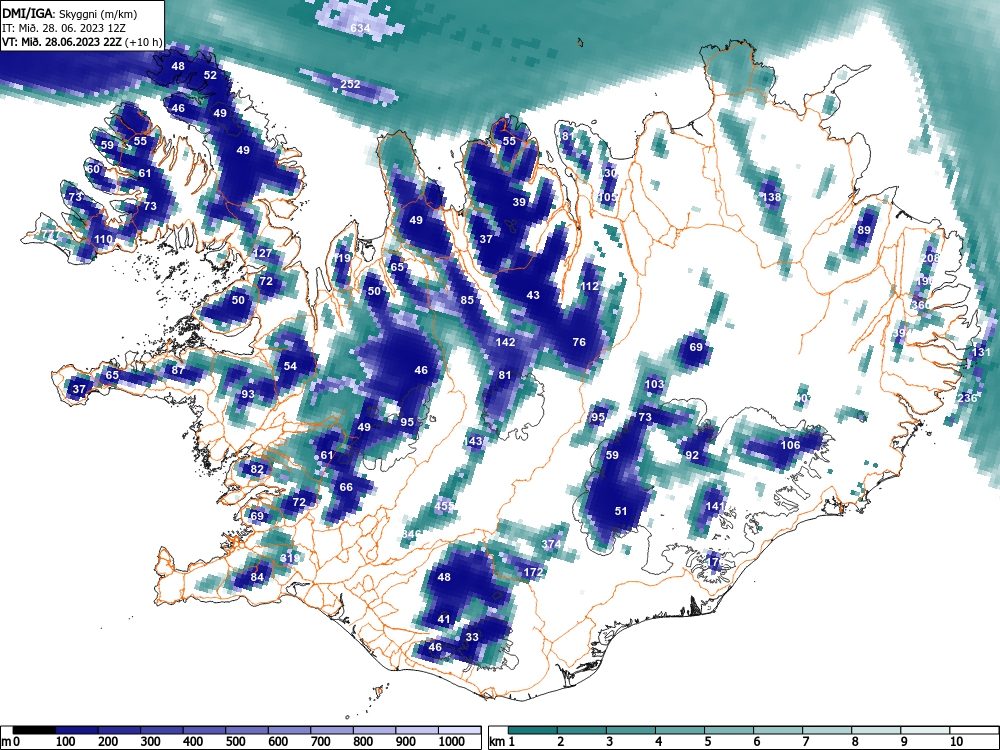Pick the dark teal swatch between km 1 and 2
The image size is (1000, 750).
coord(533,730)
